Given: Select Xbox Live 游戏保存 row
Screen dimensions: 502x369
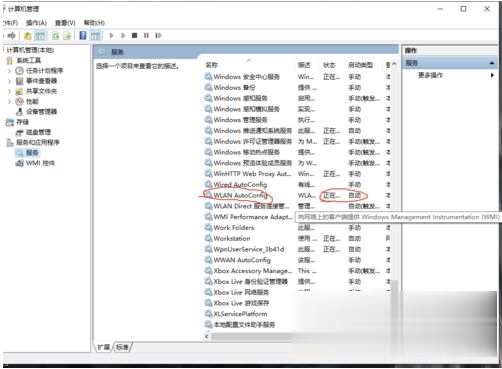Looking at the screenshot, I should (x=247, y=303).
